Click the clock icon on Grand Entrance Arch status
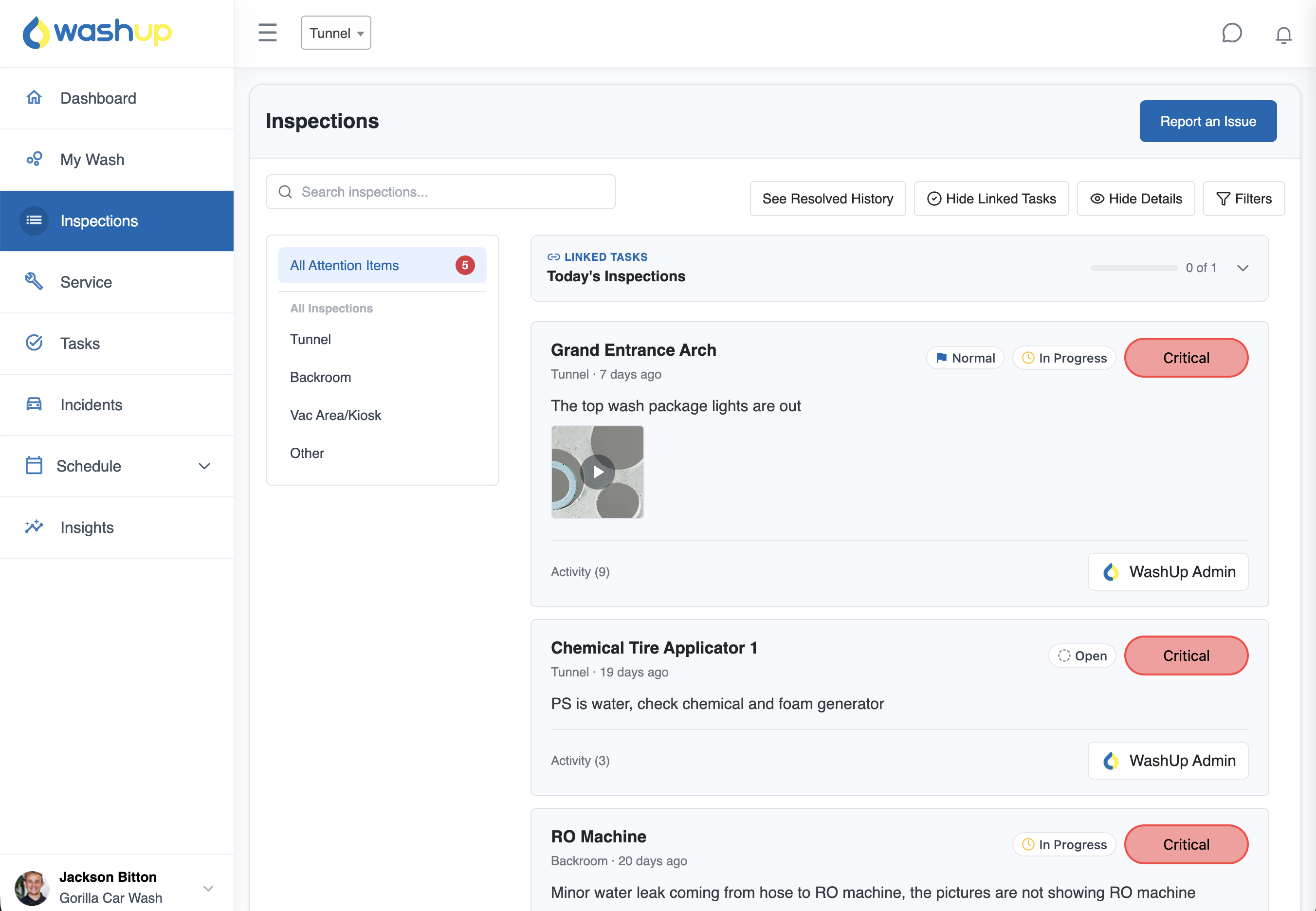 pyautogui.click(x=1028, y=358)
